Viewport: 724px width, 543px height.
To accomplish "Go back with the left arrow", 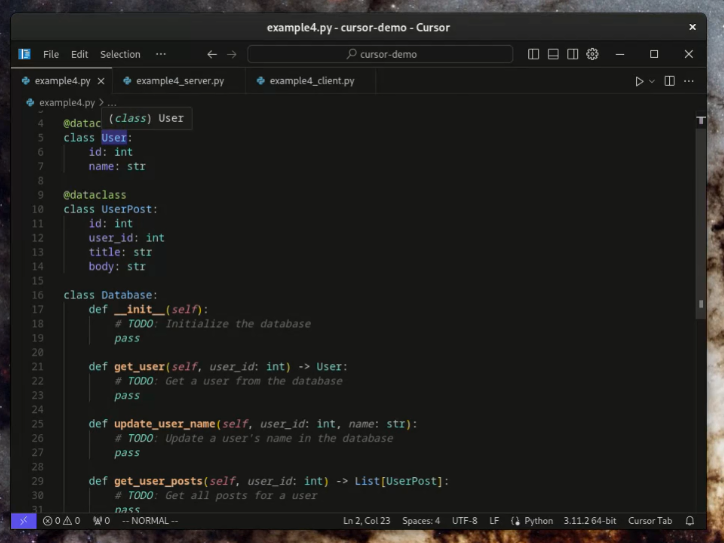I will pyautogui.click(x=212, y=54).
